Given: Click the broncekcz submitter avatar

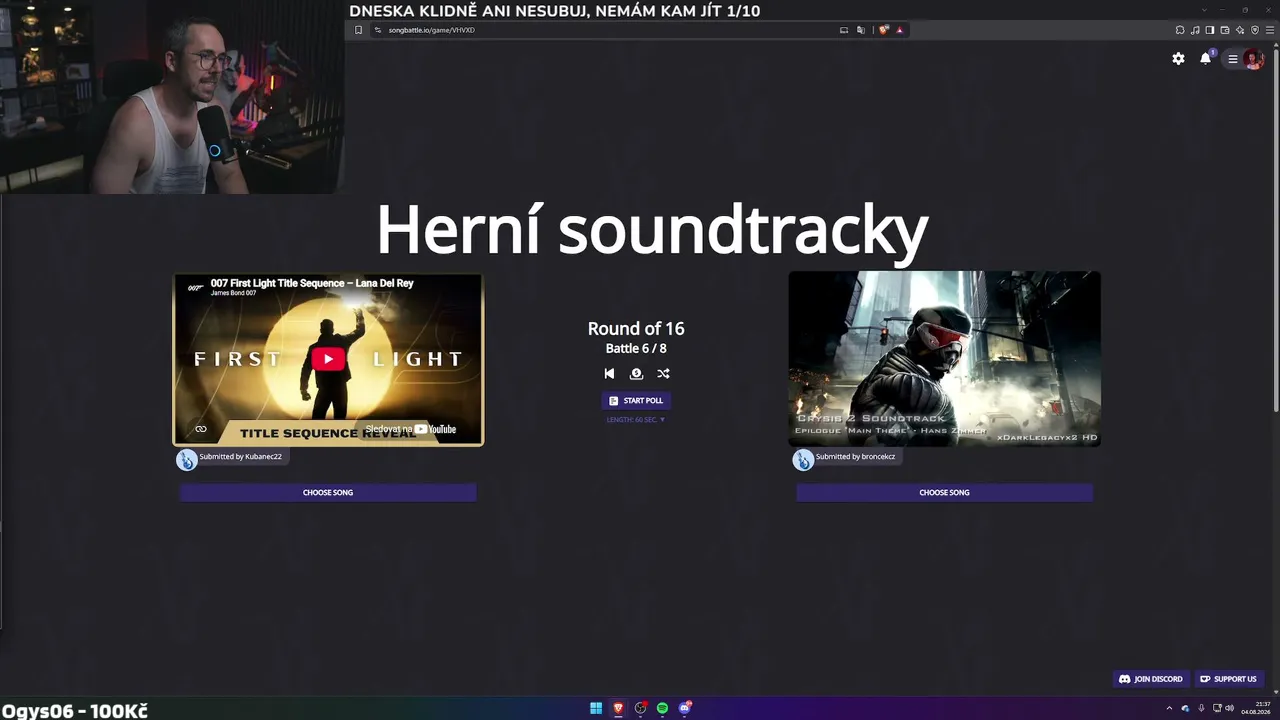Looking at the screenshot, I should click(x=803, y=459).
